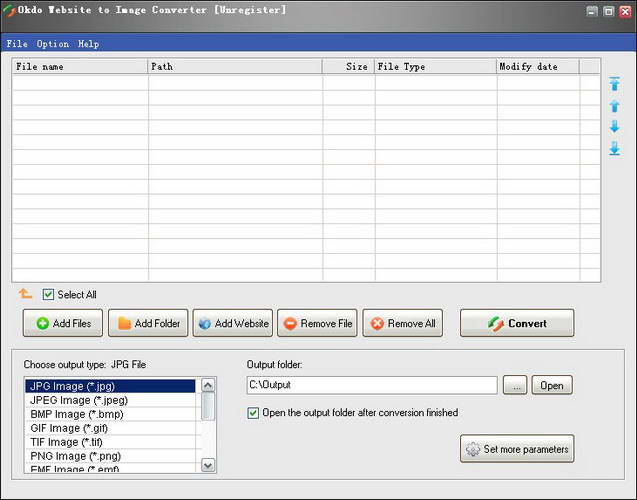Sort by the File Type column header
The width and height of the screenshot is (637, 500).
click(x=435, y=66)
